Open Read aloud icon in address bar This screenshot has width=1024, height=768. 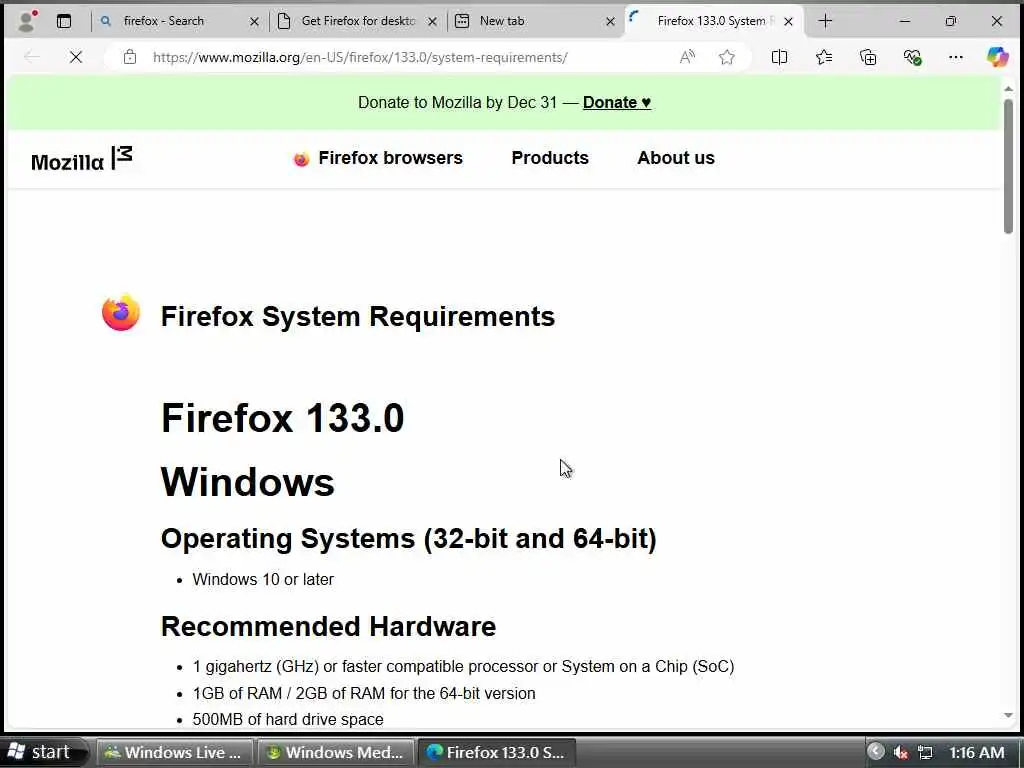(687, 57)
